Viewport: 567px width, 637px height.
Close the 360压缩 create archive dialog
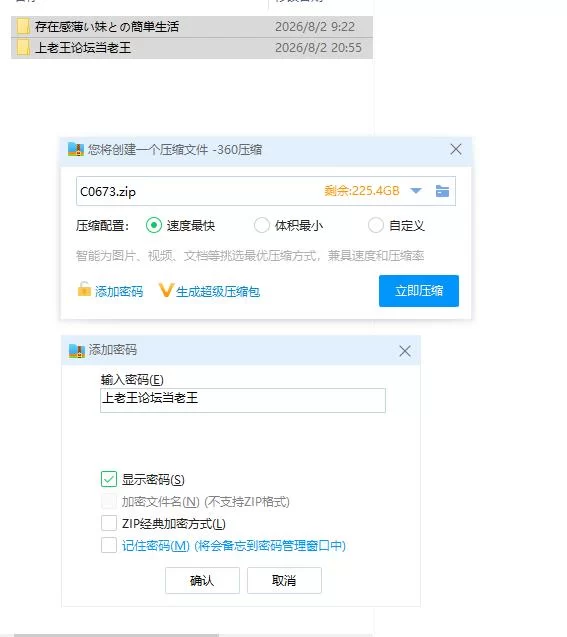pyautogui.click(x=456, y=149)
